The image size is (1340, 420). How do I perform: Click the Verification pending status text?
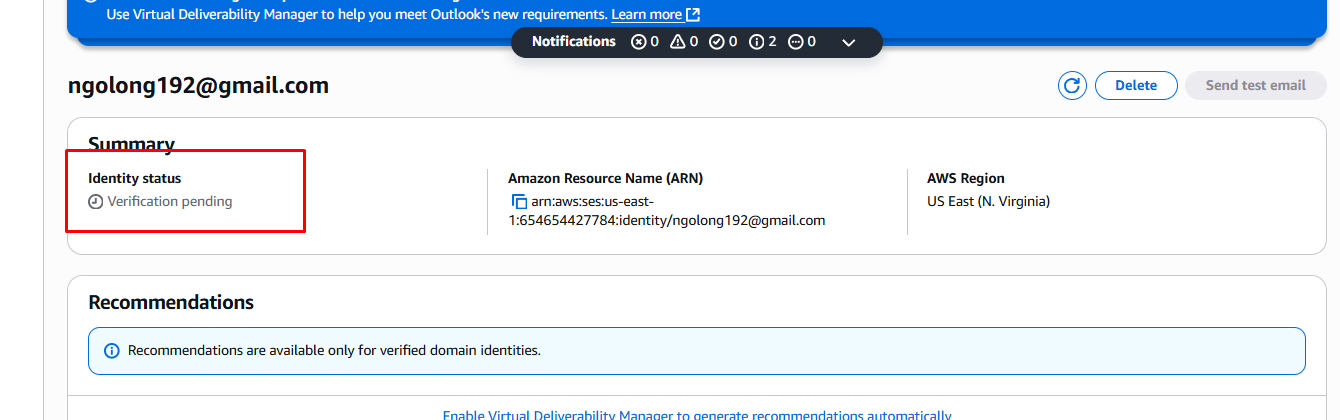pos(170,202)
